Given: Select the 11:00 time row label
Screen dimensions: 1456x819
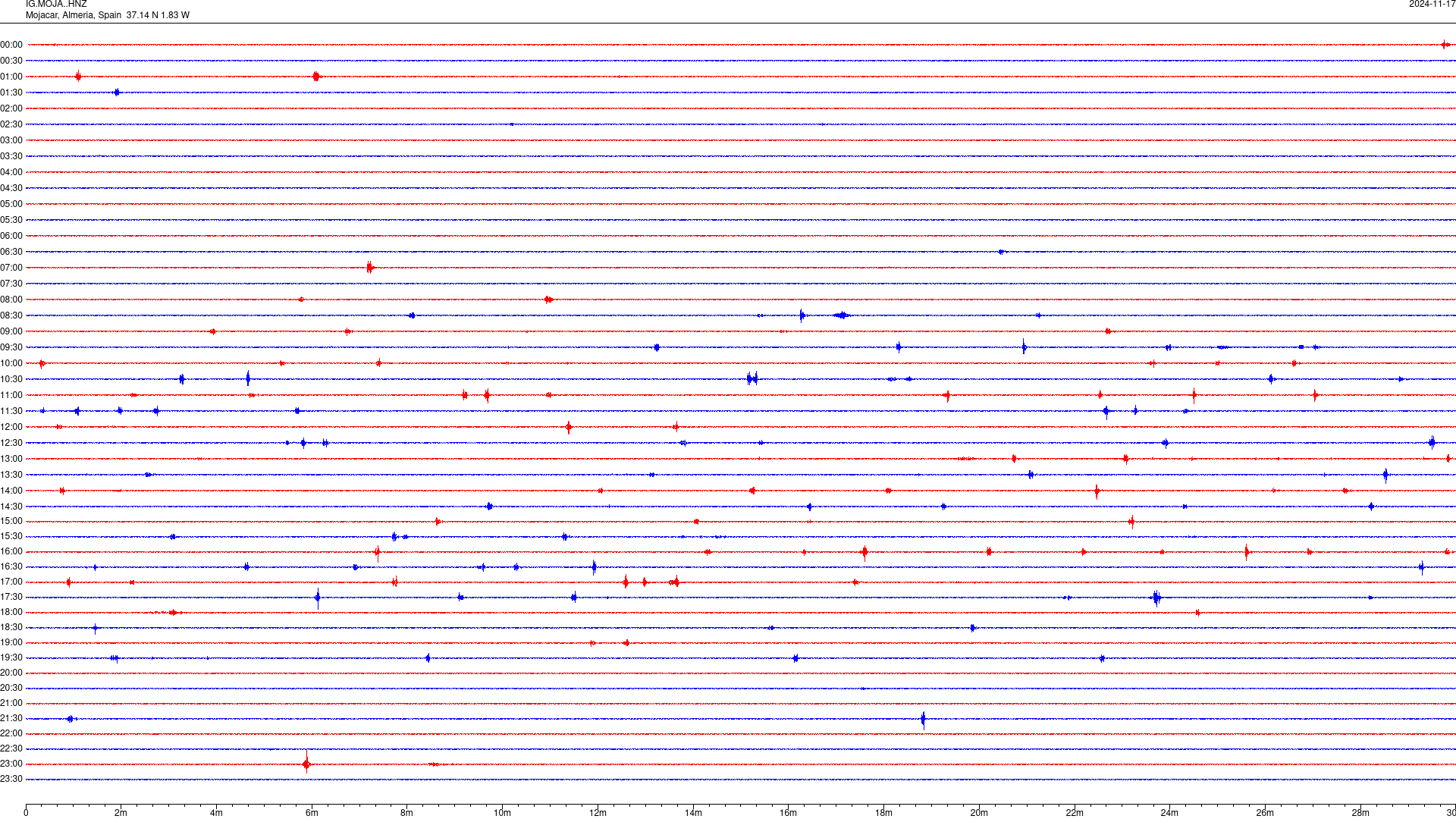Looking at the screenshot, I should 11,395.
